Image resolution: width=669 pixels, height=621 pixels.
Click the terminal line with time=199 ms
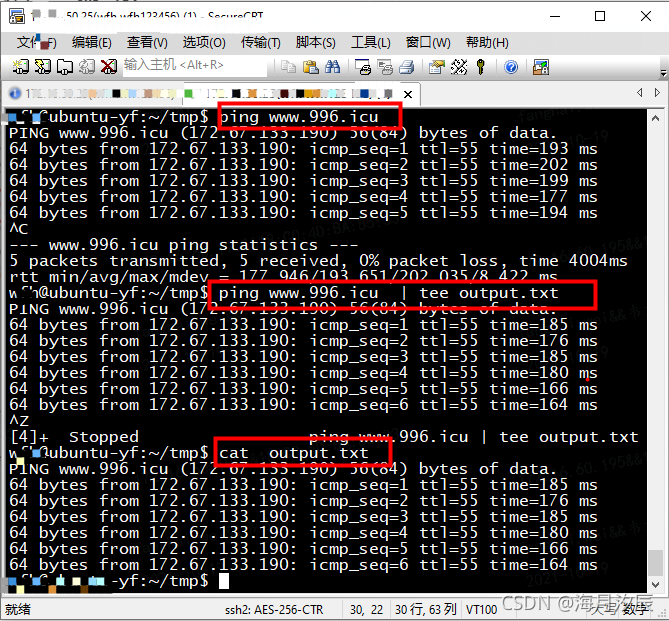click(303, 181)
